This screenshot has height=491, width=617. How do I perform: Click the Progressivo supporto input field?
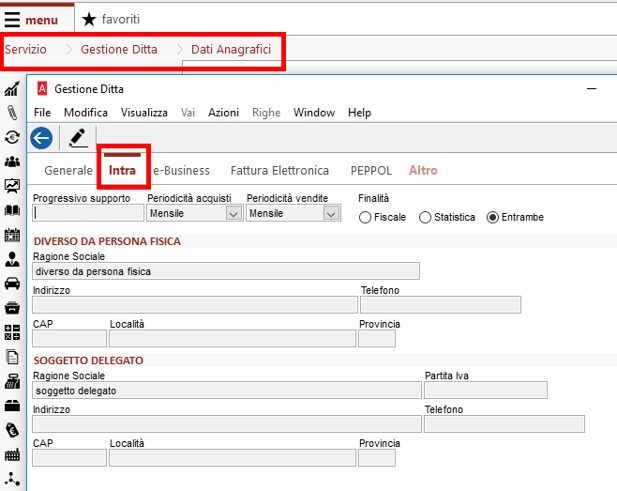[88, 213]
